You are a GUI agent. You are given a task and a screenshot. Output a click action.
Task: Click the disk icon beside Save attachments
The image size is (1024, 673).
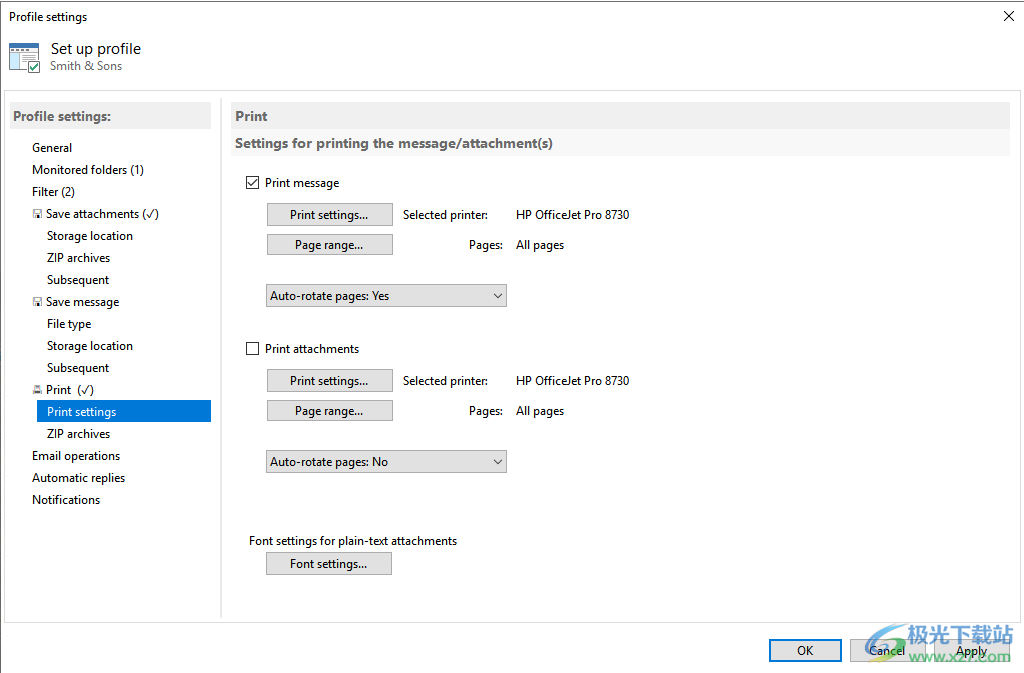37,214
